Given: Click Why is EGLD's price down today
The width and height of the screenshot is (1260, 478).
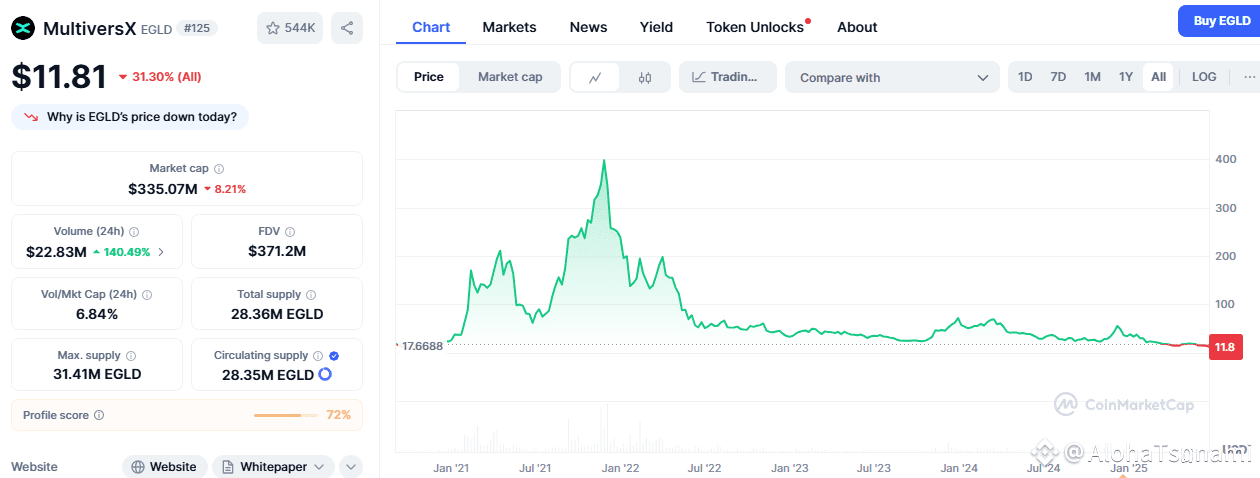Looking at the screenshot, I should pos(130,117).
